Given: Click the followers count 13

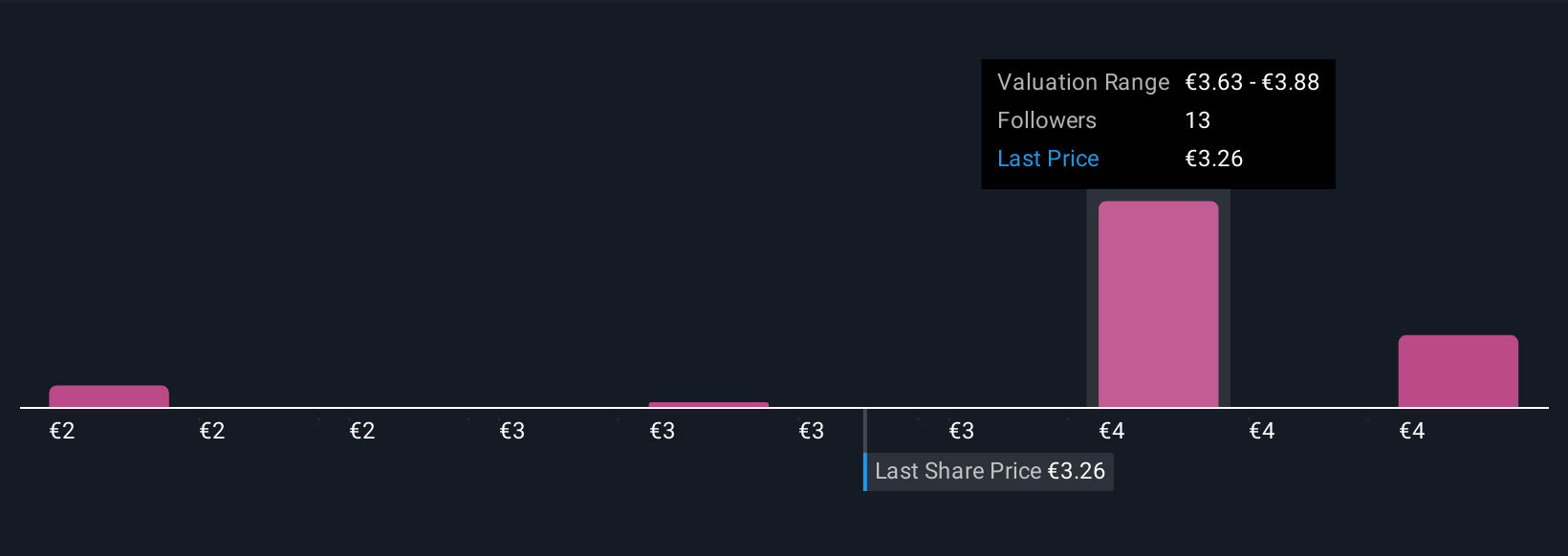Looking at the screenshot, I should [x=1197, y=120].
